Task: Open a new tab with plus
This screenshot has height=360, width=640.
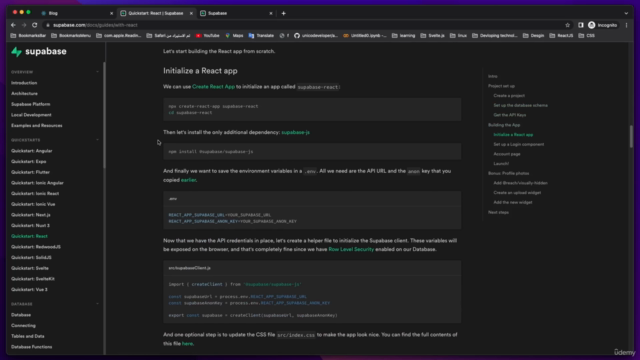Action: pos(283,13)
